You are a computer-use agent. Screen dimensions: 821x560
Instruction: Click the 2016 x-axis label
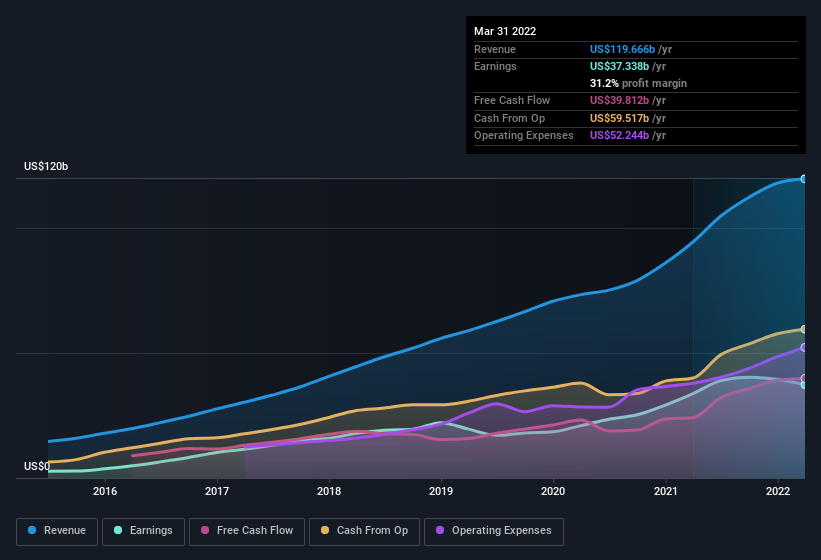105,491
